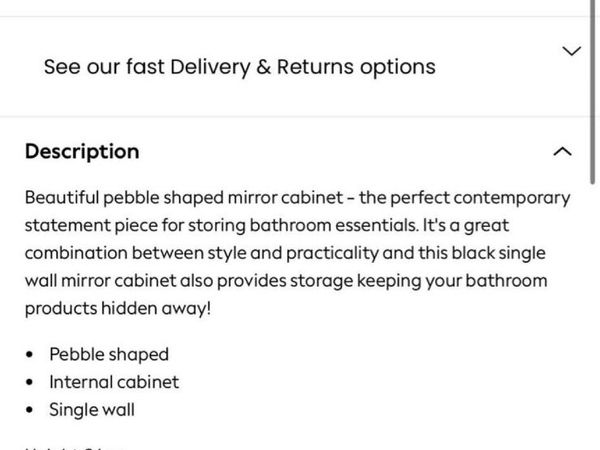This screenshot has height=450, width=600.
Task: Click the line starting 'wall mirror cabinet also'
Action: click(x=285, y=282)
